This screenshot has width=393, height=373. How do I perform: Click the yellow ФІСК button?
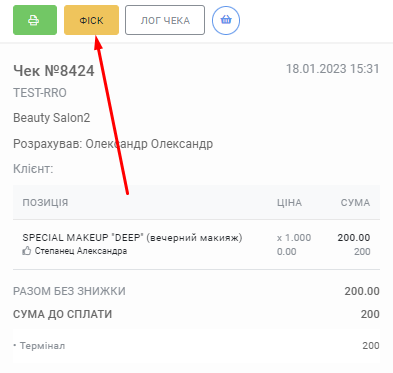pos(91,20)
